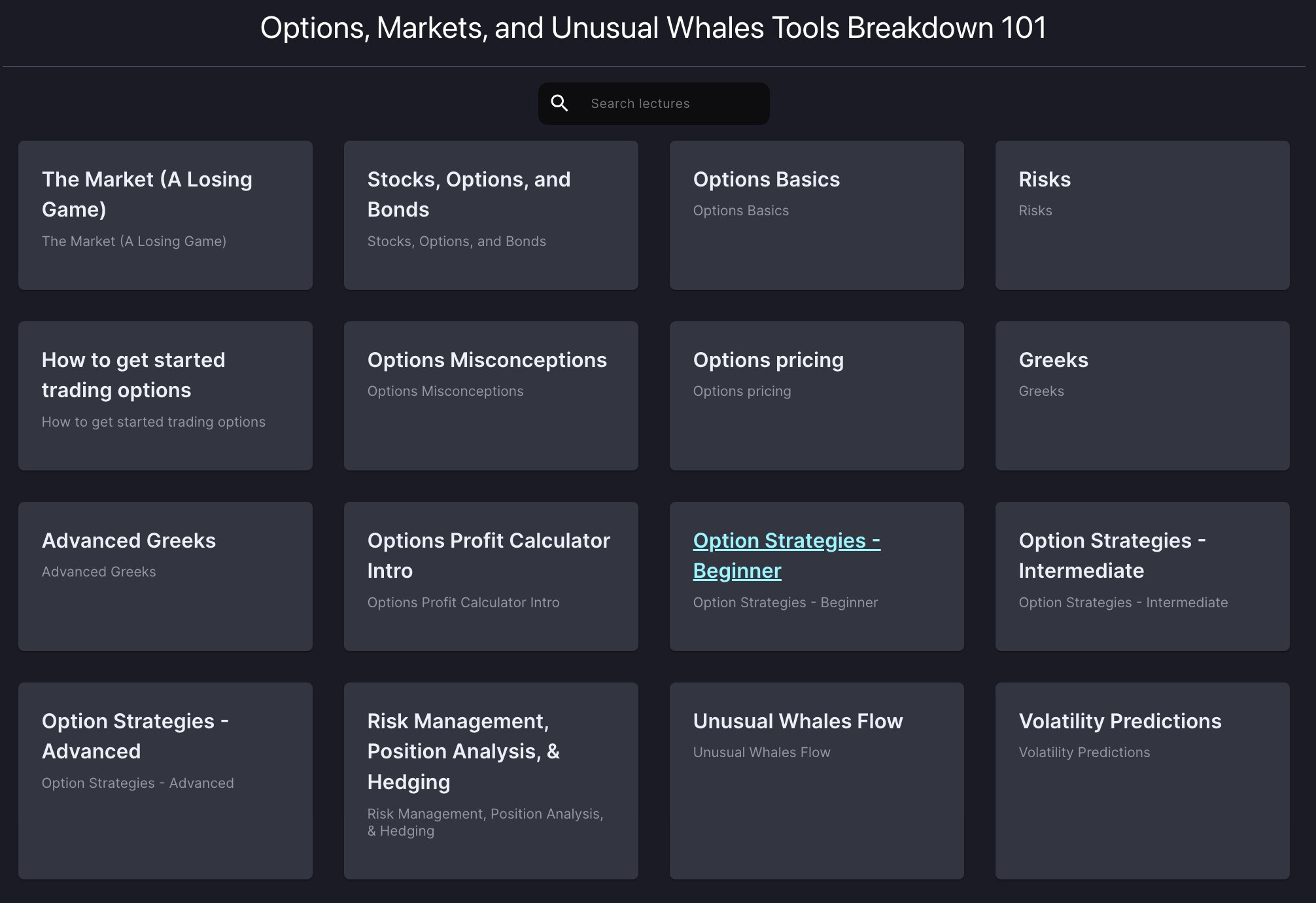1316x903 pixels.
Task: Open the Greeks lecture title
Action: tap(1054, 360)
